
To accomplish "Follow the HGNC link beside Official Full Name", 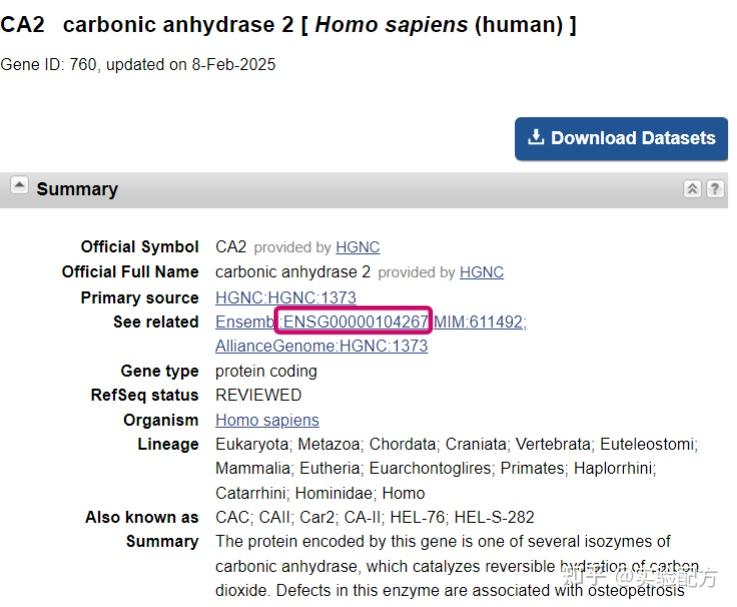I will [x=481, y=272].
